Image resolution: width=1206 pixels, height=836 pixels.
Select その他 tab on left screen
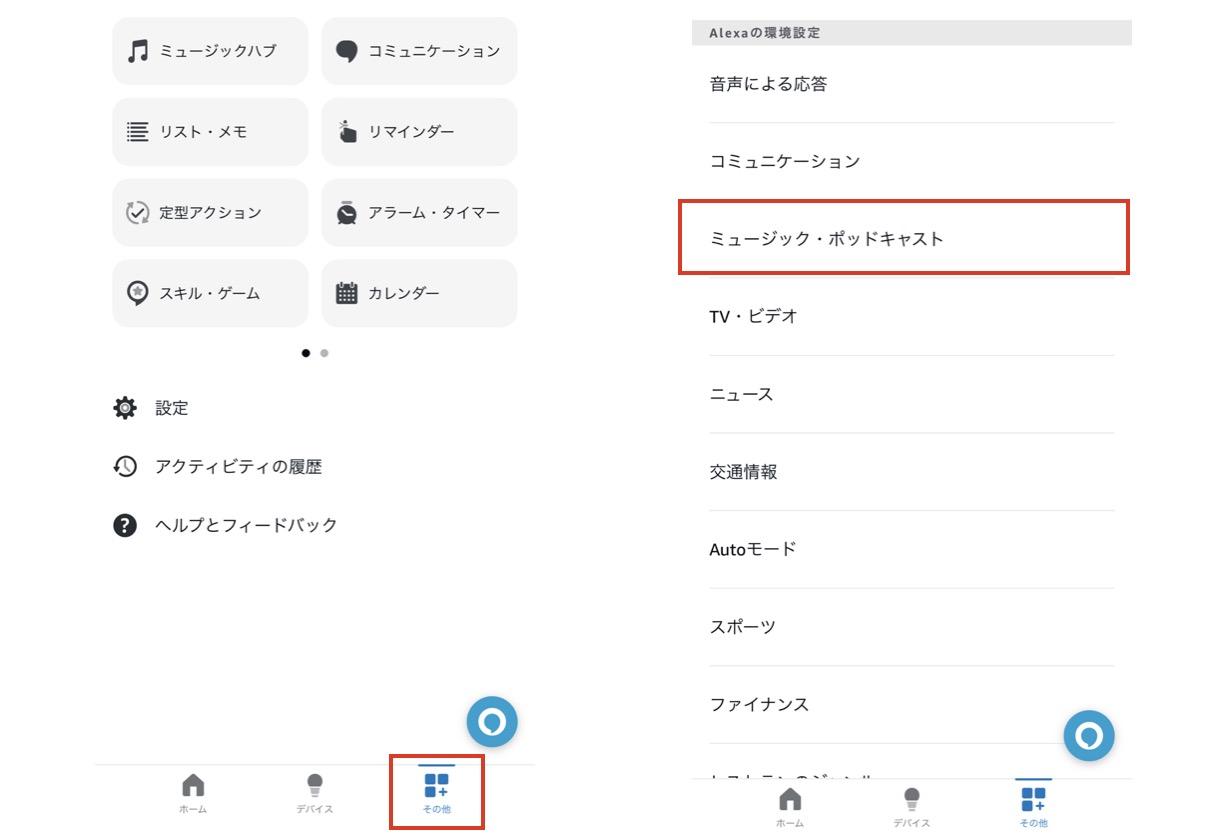pyautogui.click(x=437, y=792)
